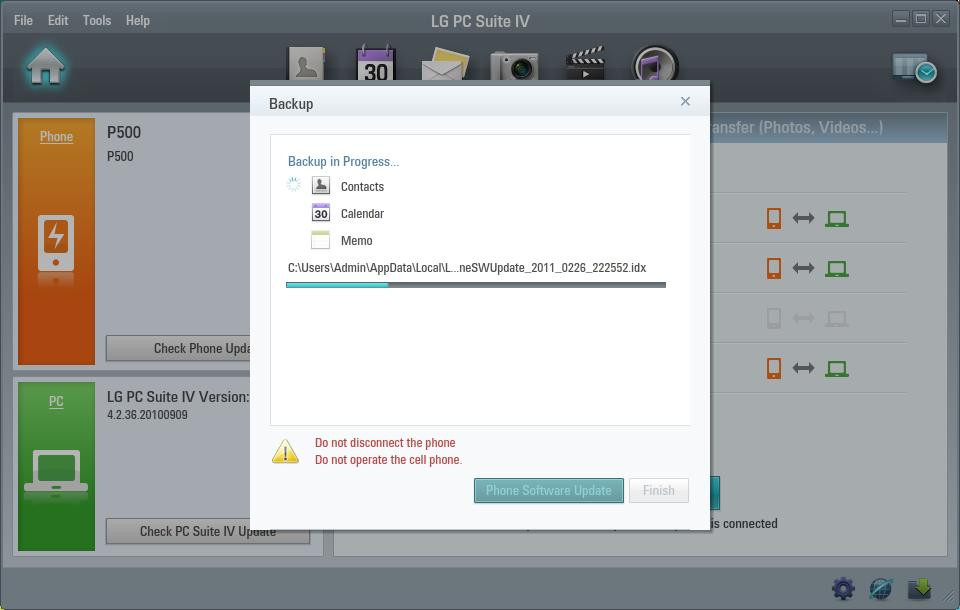
Task: Open the Help menu
Action: (138, 20)
